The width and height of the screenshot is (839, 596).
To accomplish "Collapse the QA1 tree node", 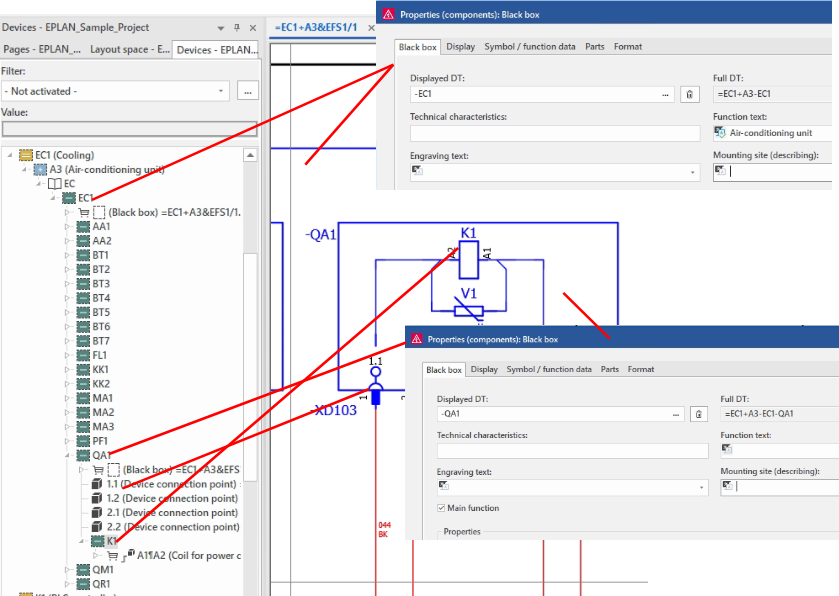I will click(x=67, y=455).
